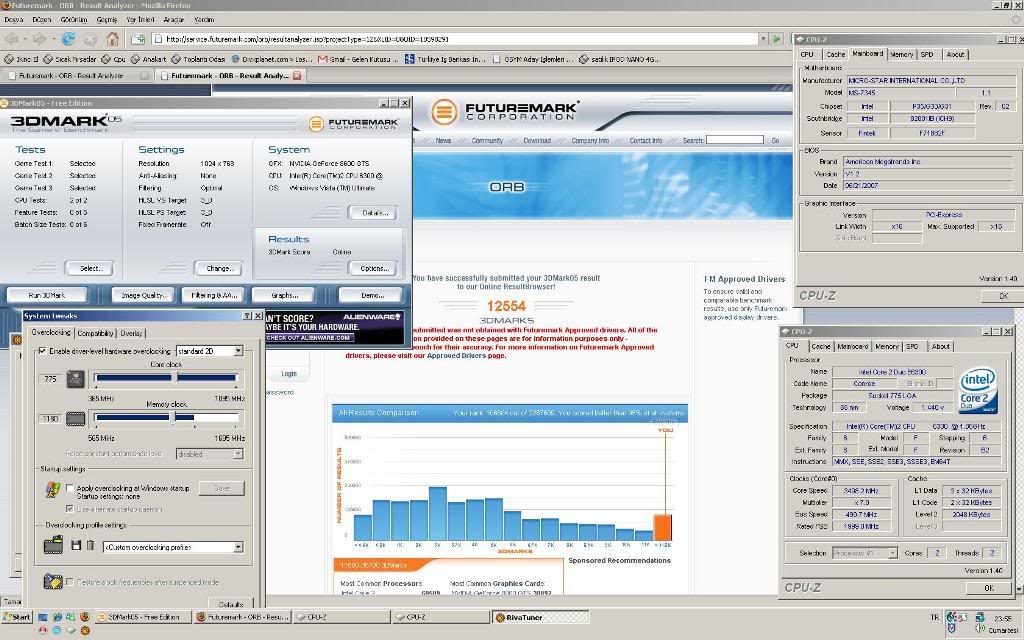
Task: Click the Demo button in 3DMark05
Action: pyautogui.click(x=372, y=295)
